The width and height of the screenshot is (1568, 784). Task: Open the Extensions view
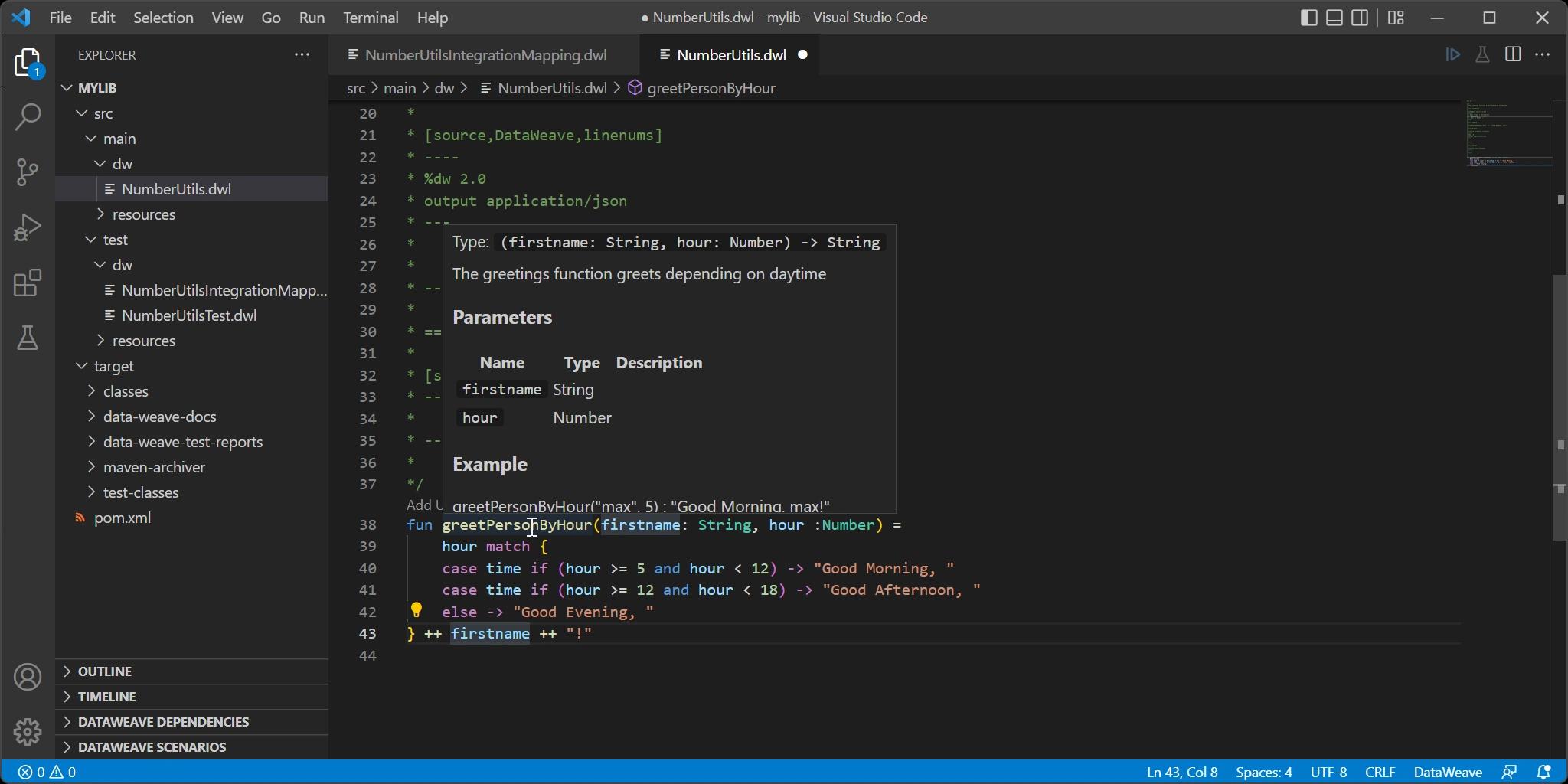click(28, 283)
